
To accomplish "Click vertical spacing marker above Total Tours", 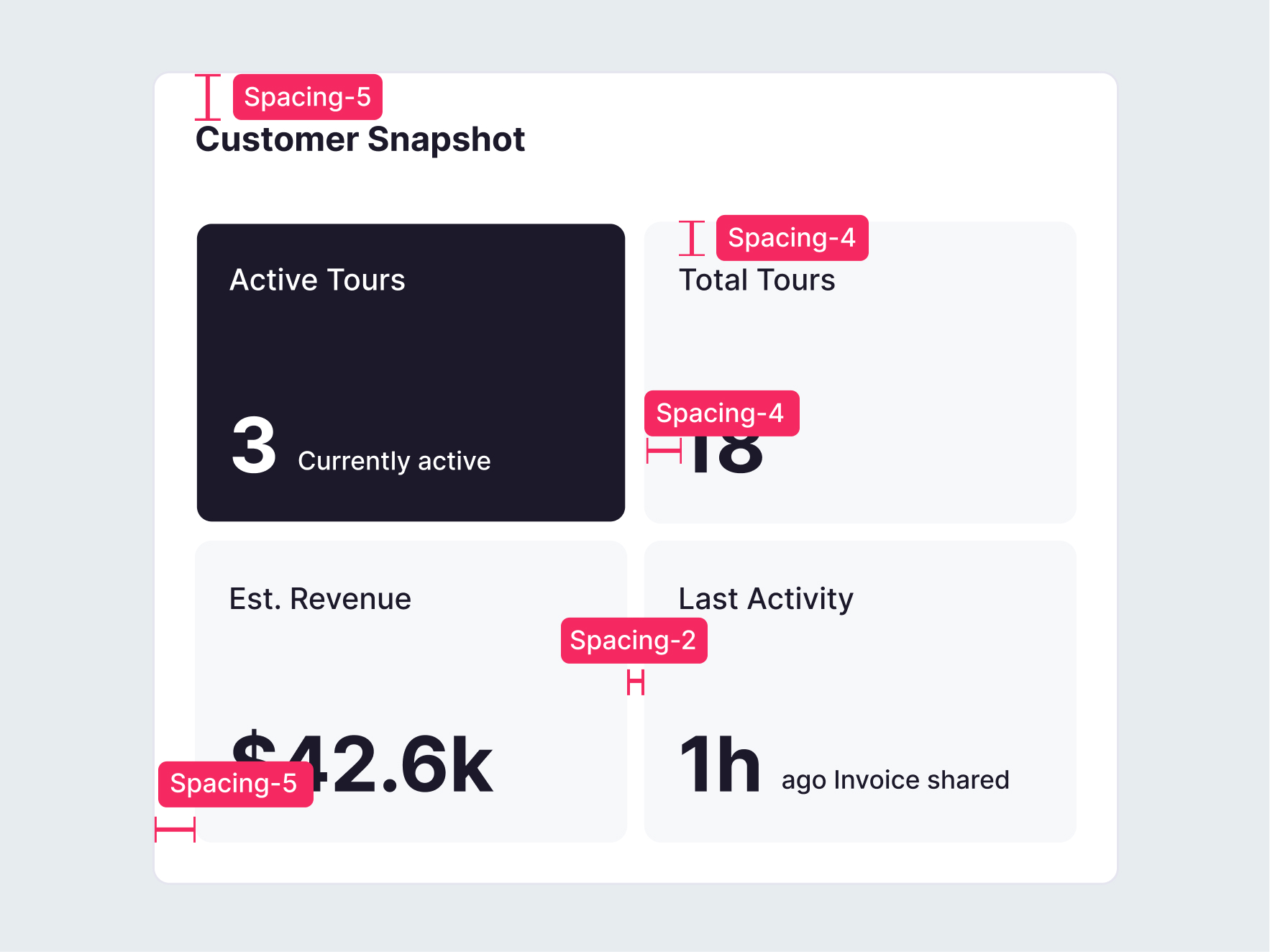I will [692, 238].
